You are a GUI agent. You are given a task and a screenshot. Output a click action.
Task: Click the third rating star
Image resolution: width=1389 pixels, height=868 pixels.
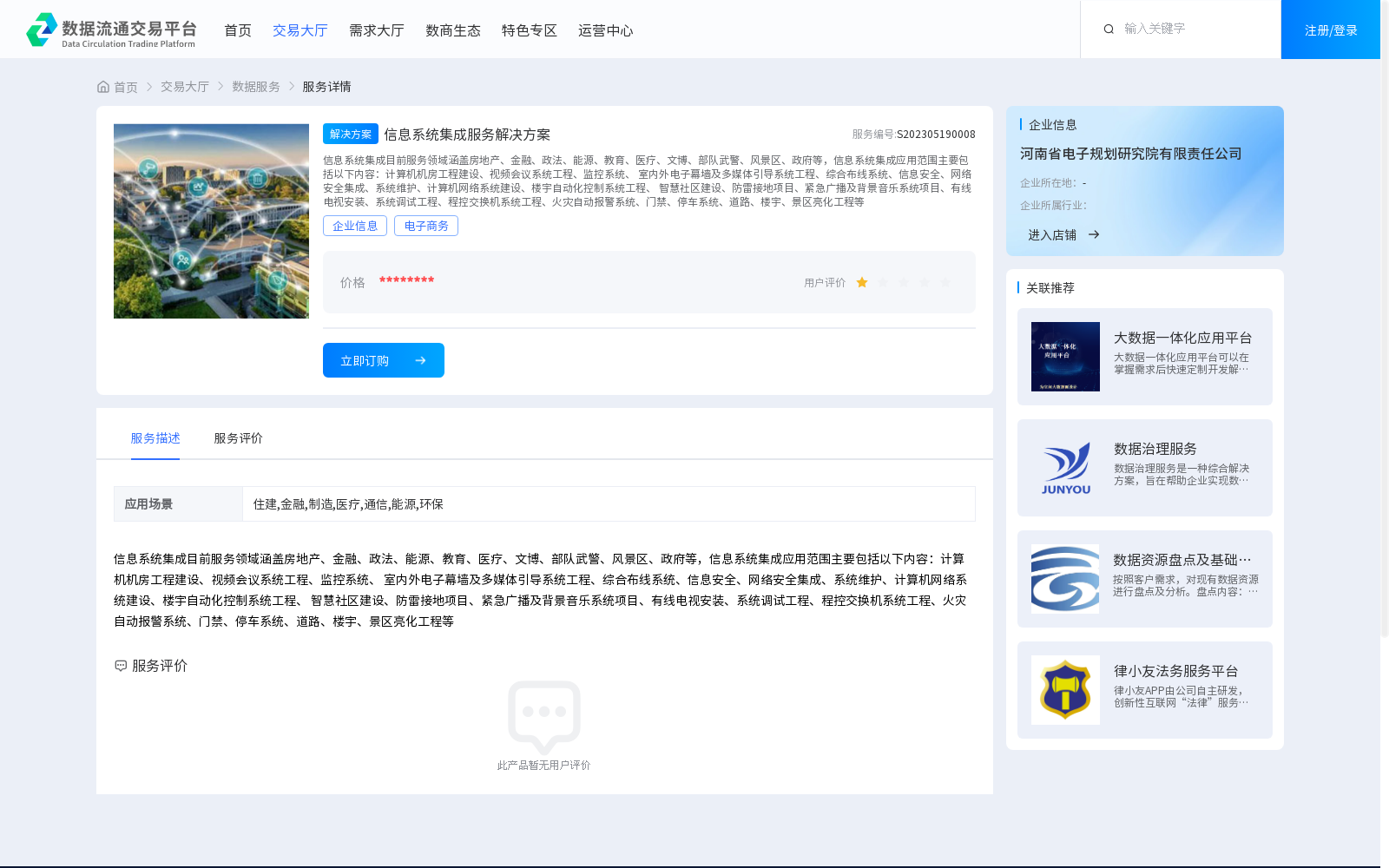tap(904, 282)
